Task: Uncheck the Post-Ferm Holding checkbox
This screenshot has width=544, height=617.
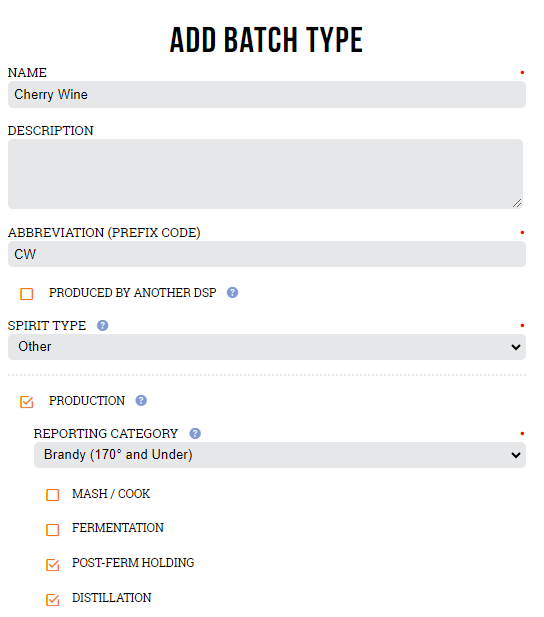Action: click(x=53, y=565)
